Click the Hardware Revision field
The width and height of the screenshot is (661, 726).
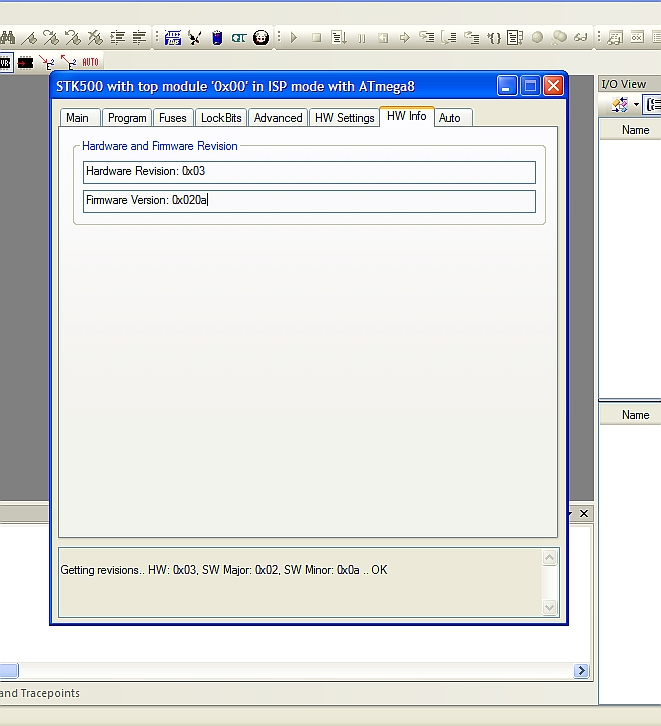point(309,172)
